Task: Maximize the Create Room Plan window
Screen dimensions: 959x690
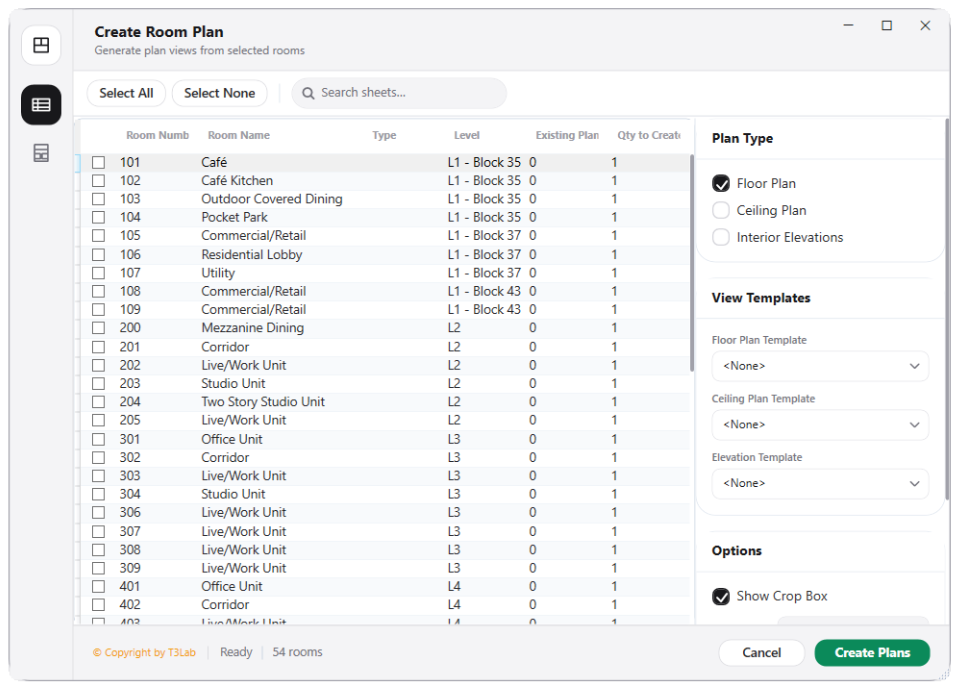Action: coord(886,26)
